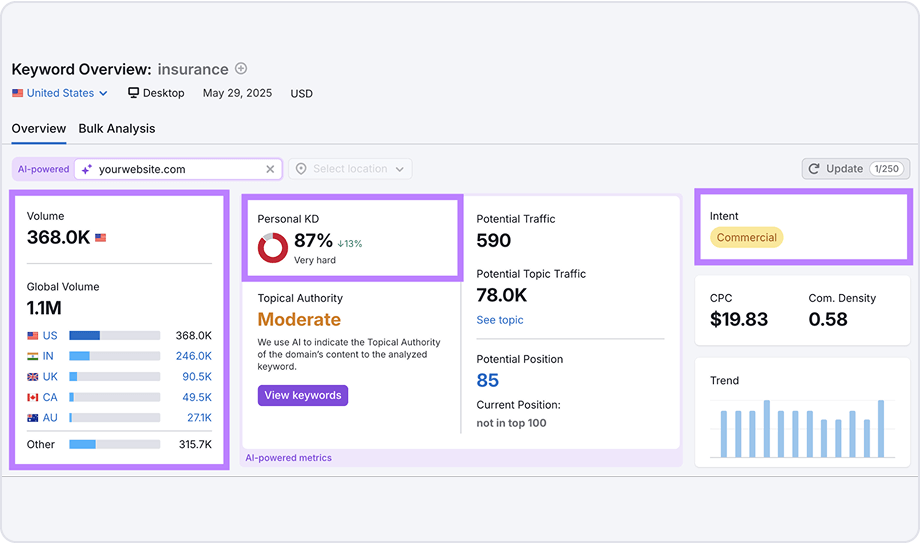
Task: Click the UK flag in Global Volume list
Action: (x=33, y=376)
